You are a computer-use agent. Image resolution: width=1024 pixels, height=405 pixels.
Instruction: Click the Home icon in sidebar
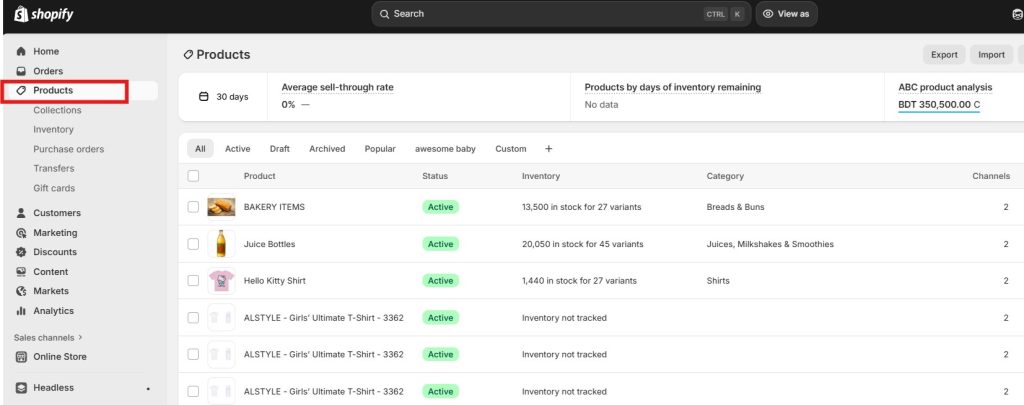tap(21, 51)
